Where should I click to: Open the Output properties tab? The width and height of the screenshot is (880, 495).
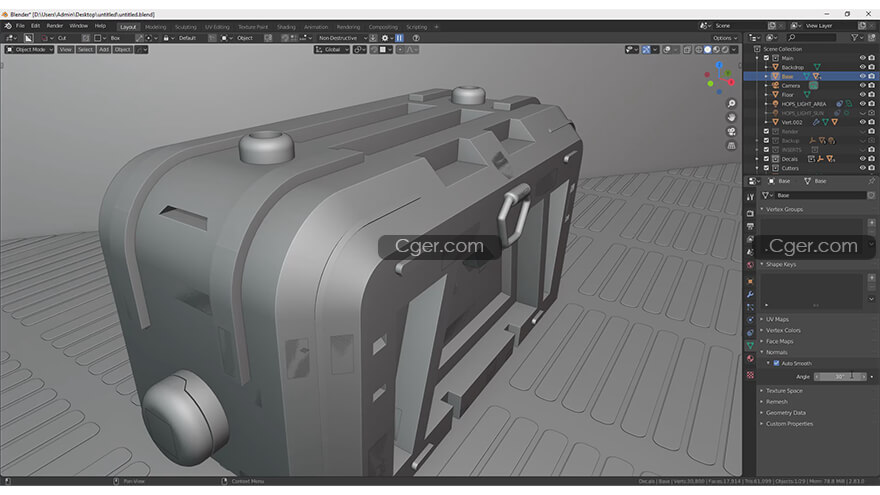(x=750, y=227)
